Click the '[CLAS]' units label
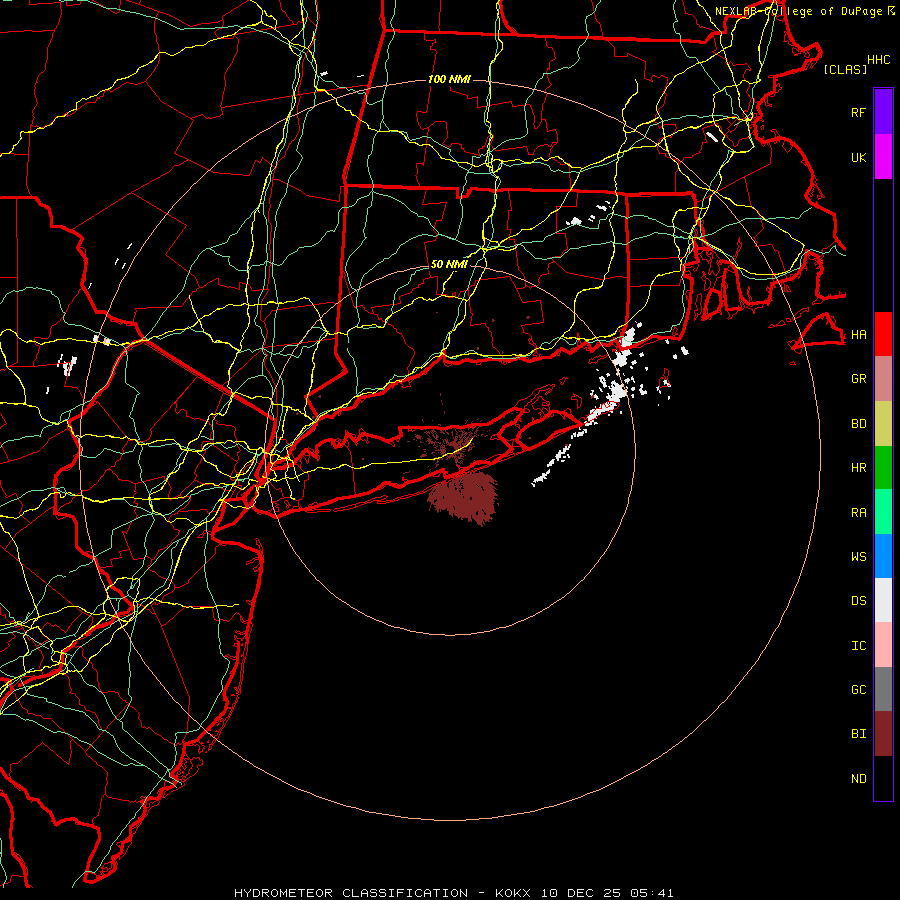900x900 pixels. [x=845, y=69]
